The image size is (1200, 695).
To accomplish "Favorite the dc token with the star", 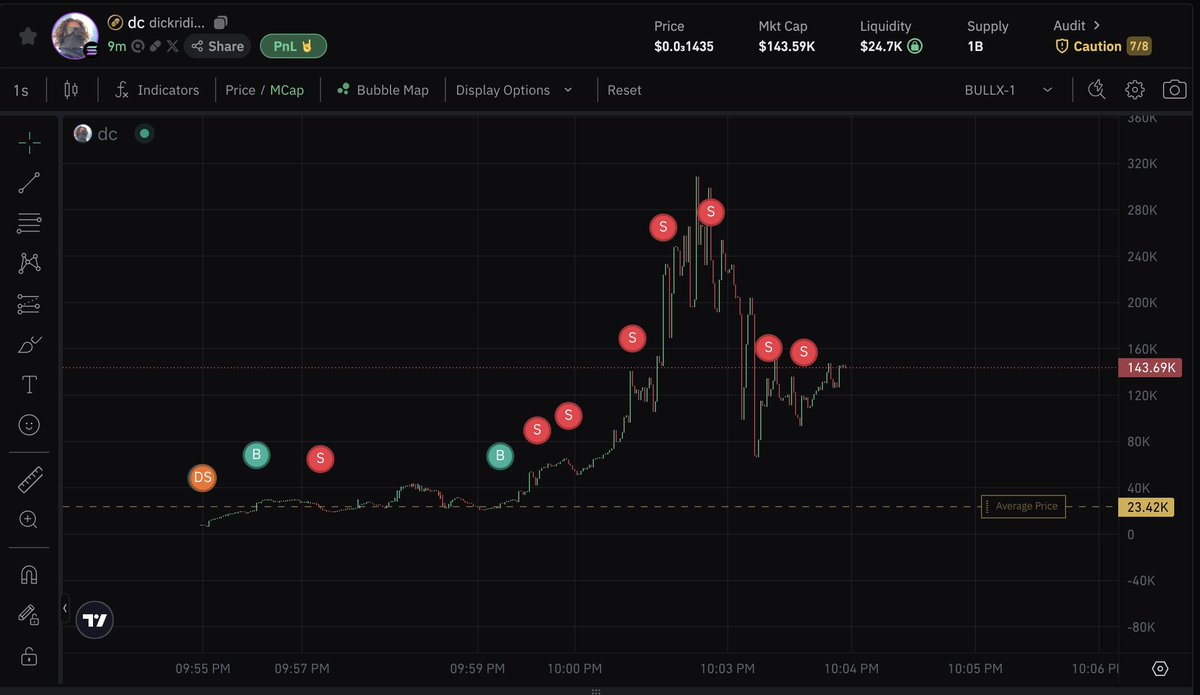I will (28, 36).
